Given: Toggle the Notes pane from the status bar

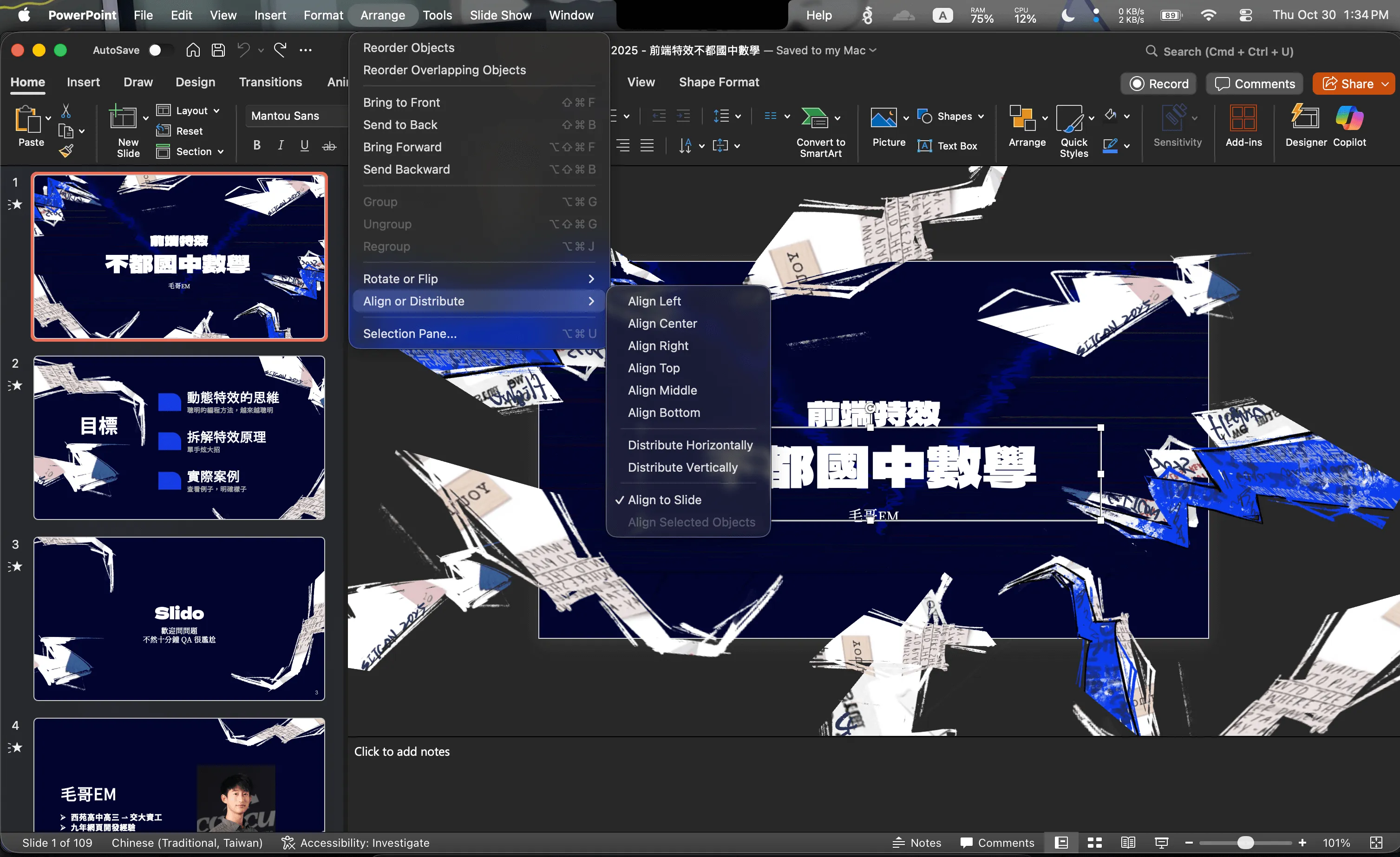Looking at the screenshot, I should [916, 842].
